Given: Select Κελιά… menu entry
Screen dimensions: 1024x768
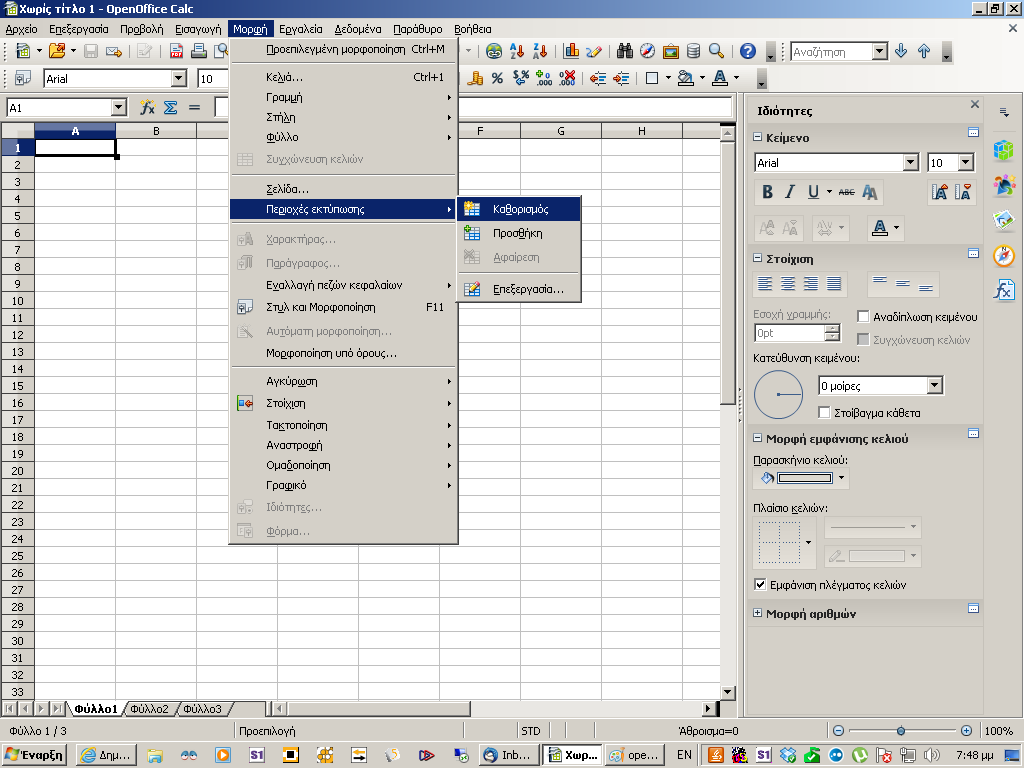Looking at the screenshot, I should coord(344,77).
